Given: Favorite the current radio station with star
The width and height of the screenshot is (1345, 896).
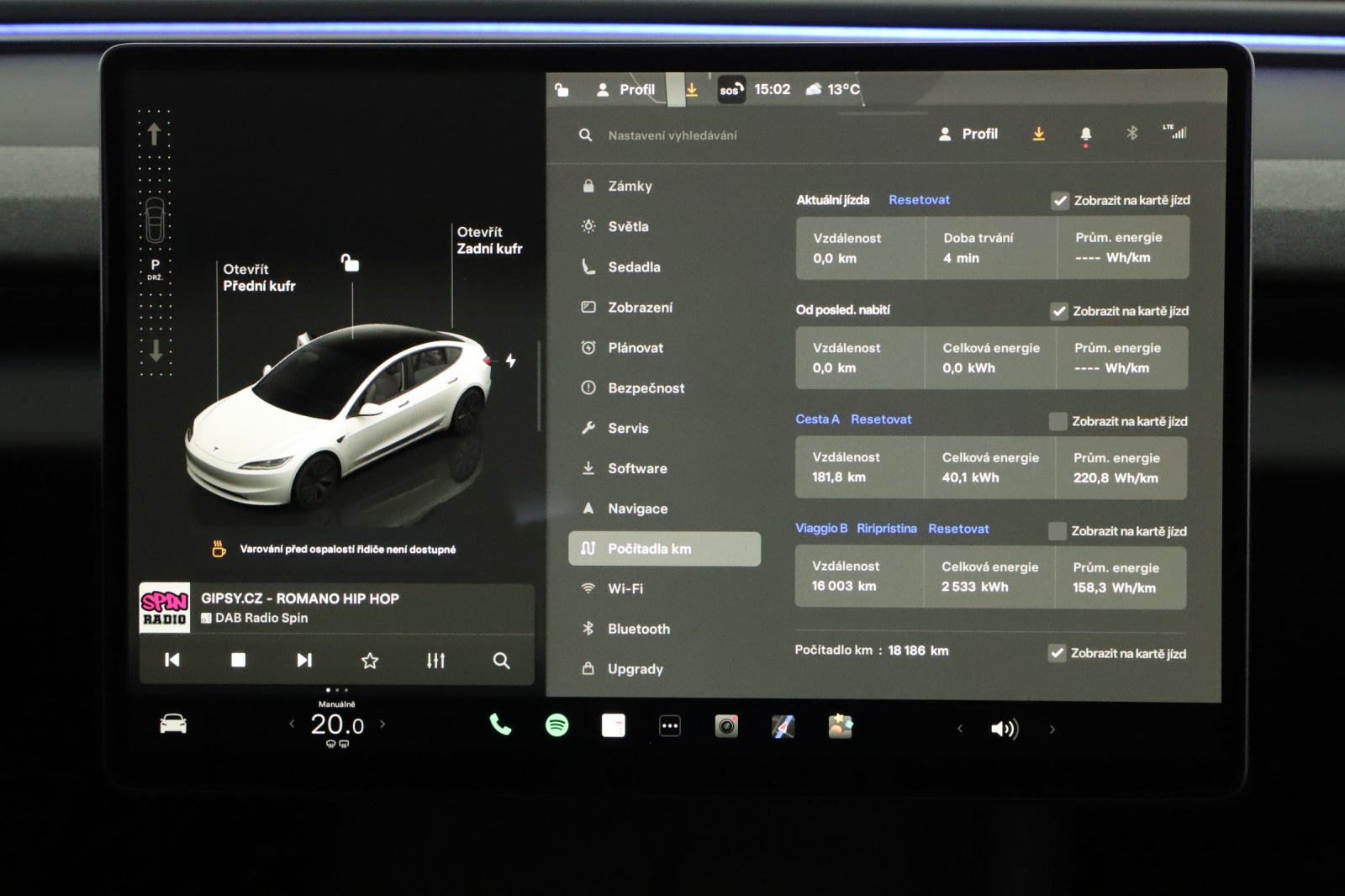Looking at the screenshot, I should point(370,661).
